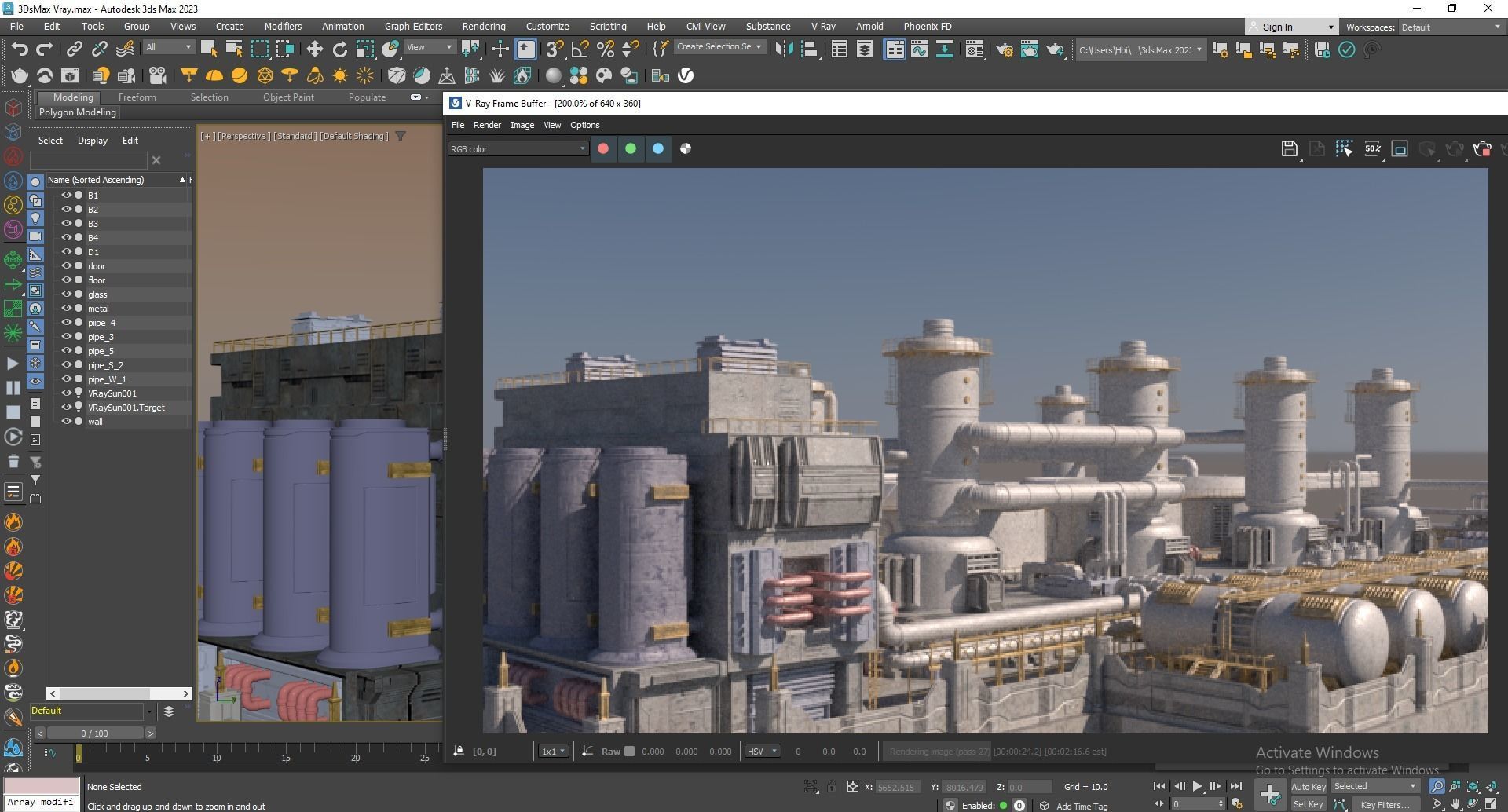Open the layer manager icon beside Default
Screen dimensions: 1508x812
[x=168, y=711]
